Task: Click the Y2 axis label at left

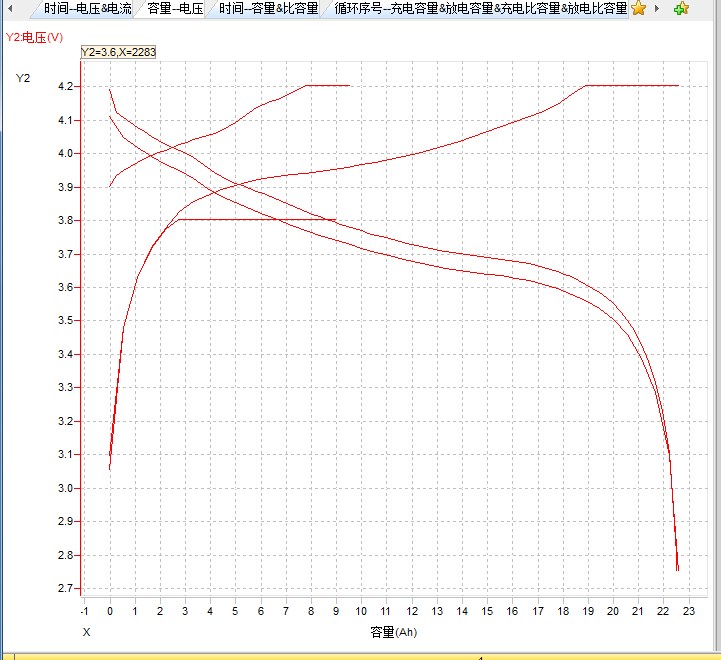Action: click(23, 78)
